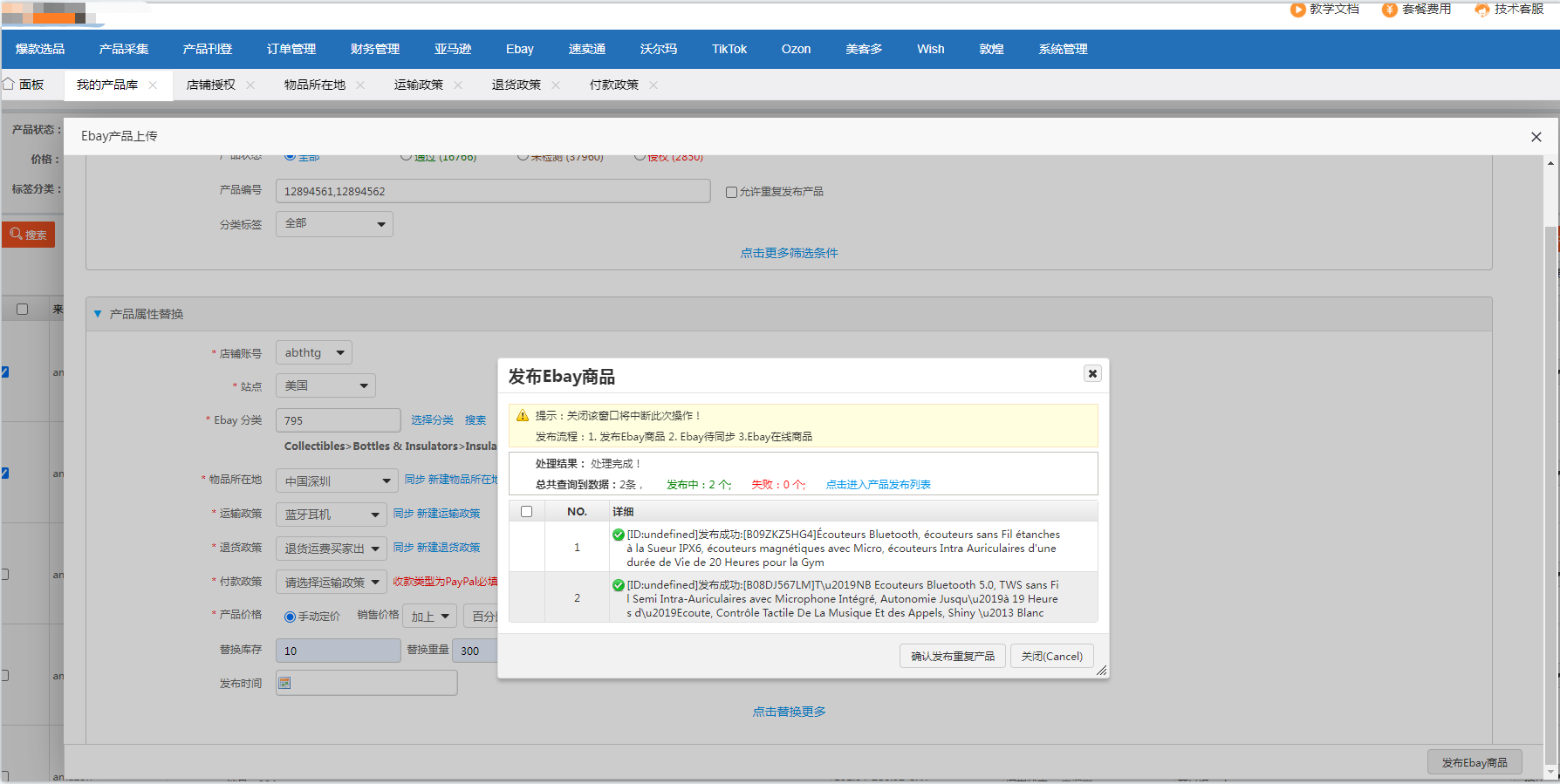Tick the select-all checkbox in results table
1560x784 pixels.
(526, 512)
